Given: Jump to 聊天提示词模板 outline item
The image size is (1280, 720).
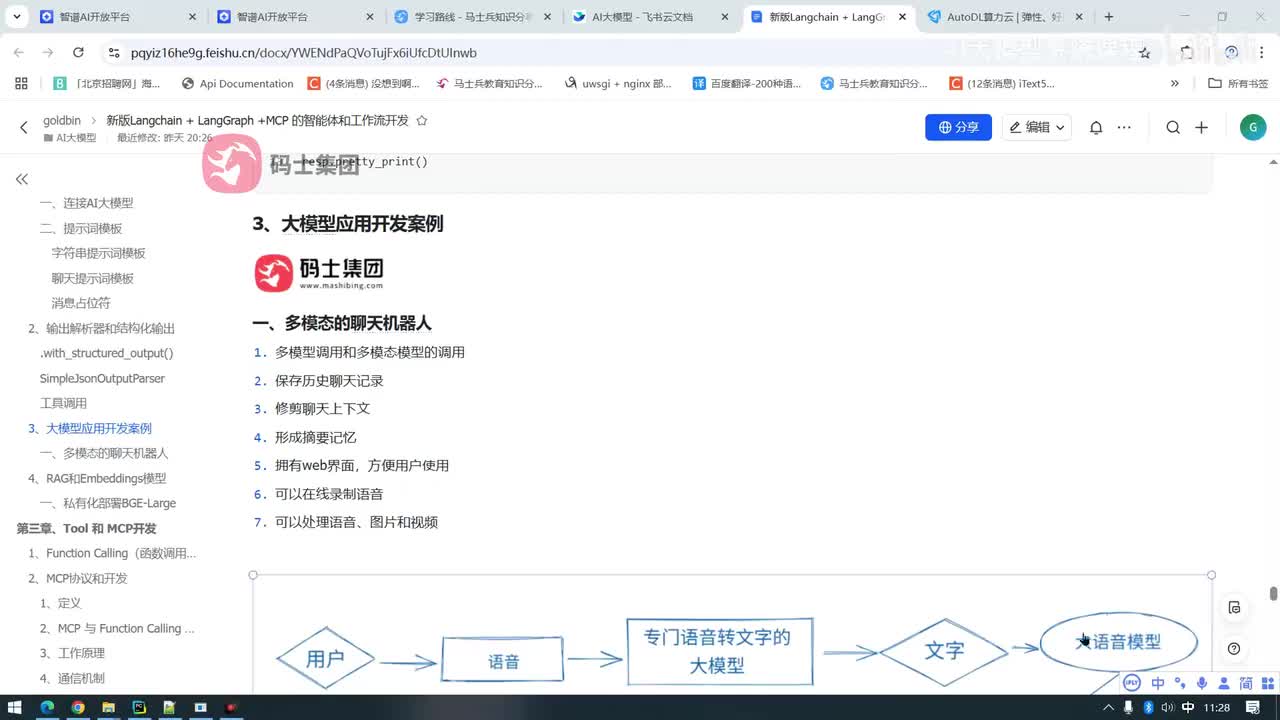Looking at the screenshot, I should 92,278.
